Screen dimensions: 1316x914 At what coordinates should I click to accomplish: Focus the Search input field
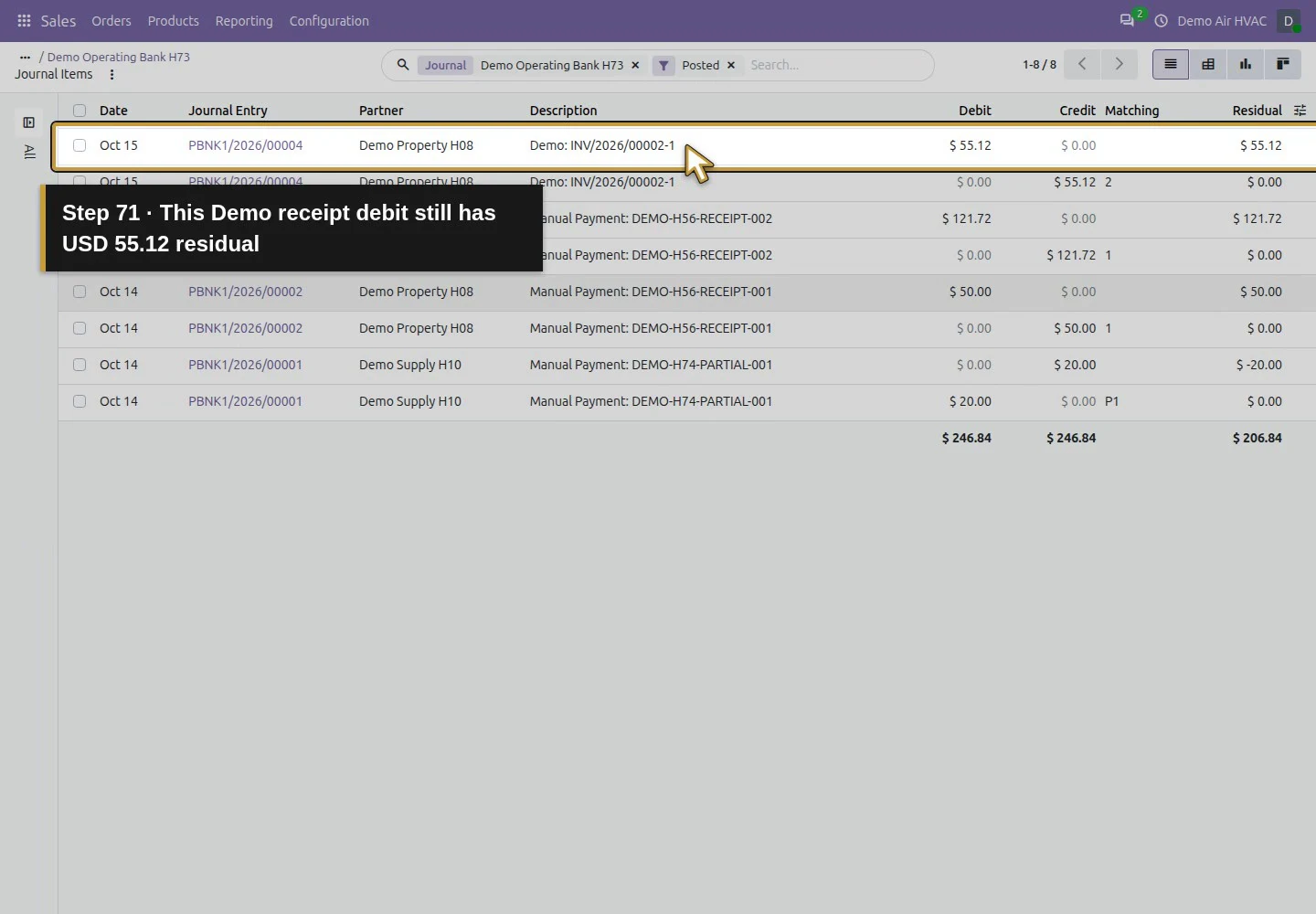tap(836, 65)
